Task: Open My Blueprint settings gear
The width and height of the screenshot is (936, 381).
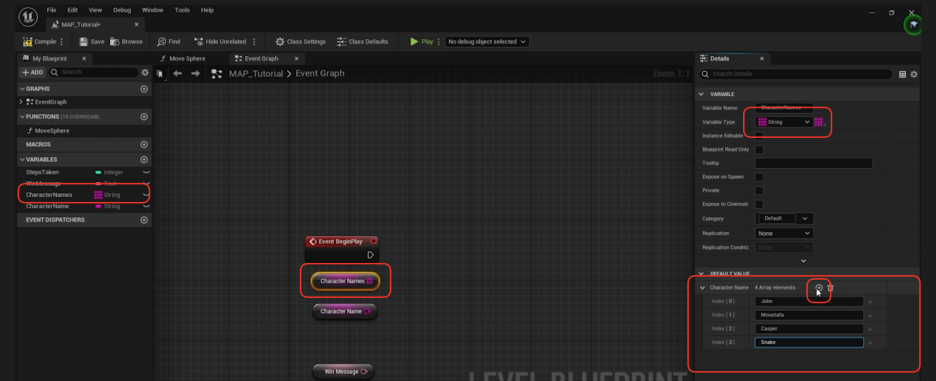Action: tap(144, 72)
